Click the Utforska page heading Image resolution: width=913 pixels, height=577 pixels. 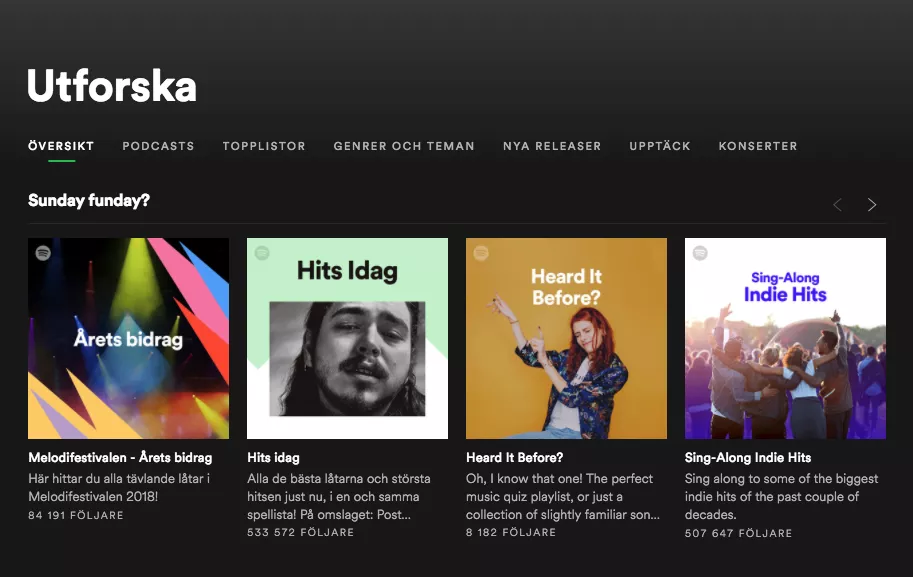(x=111, y=86)
